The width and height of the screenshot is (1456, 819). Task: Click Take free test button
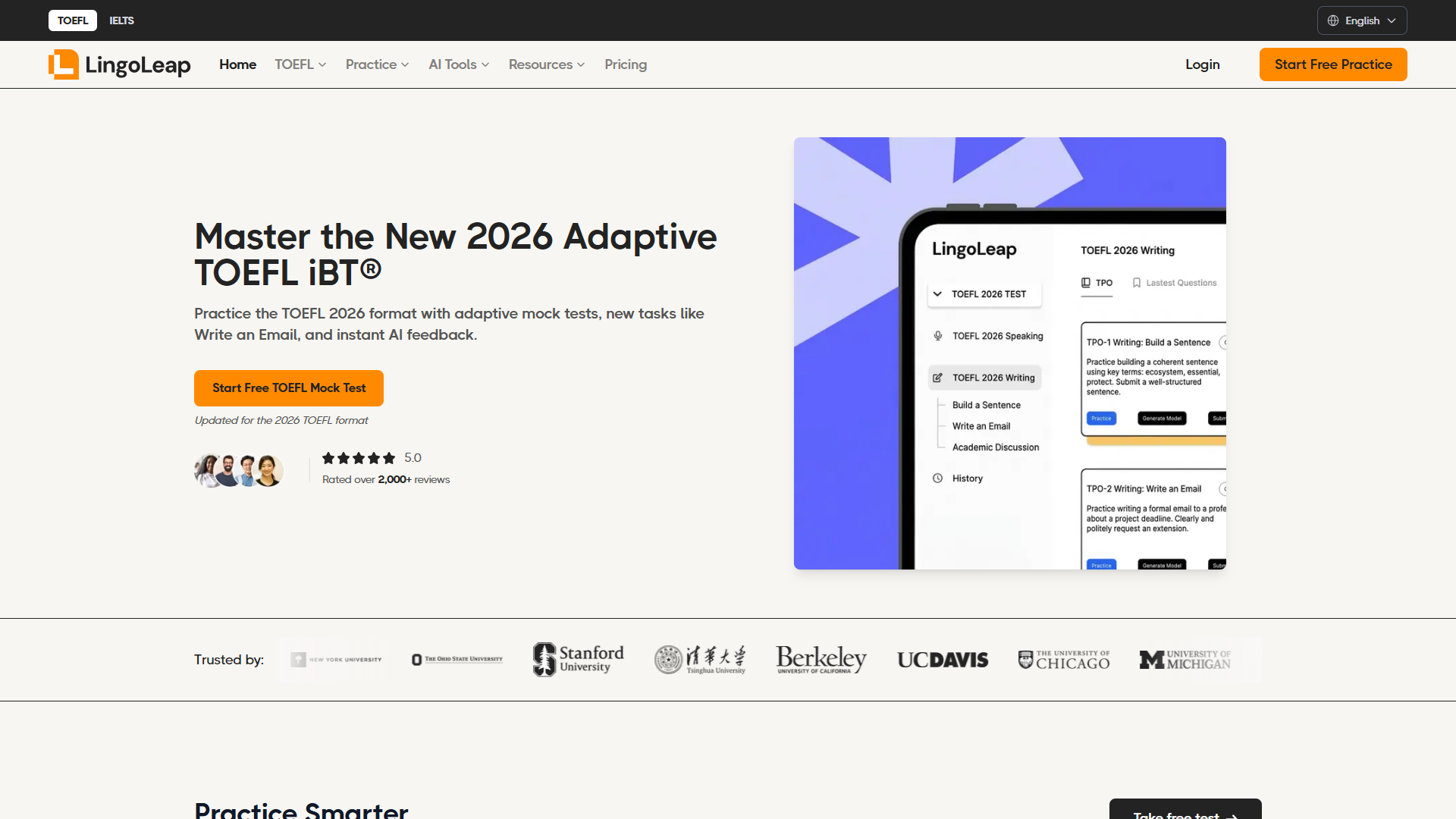tap(1185, 810)
